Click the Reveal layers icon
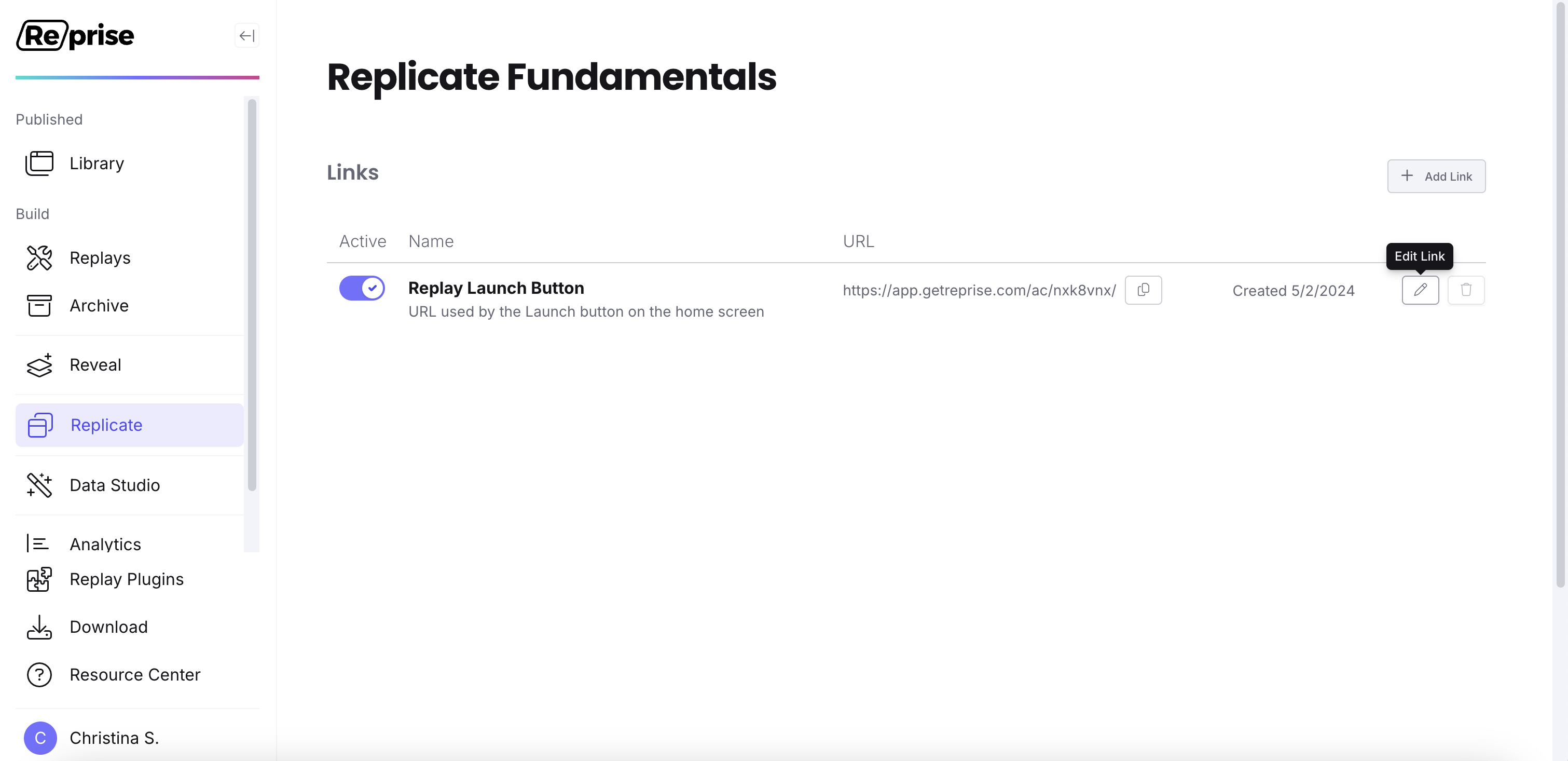This screenshot has height=761, width=1568. click(39, 365)
